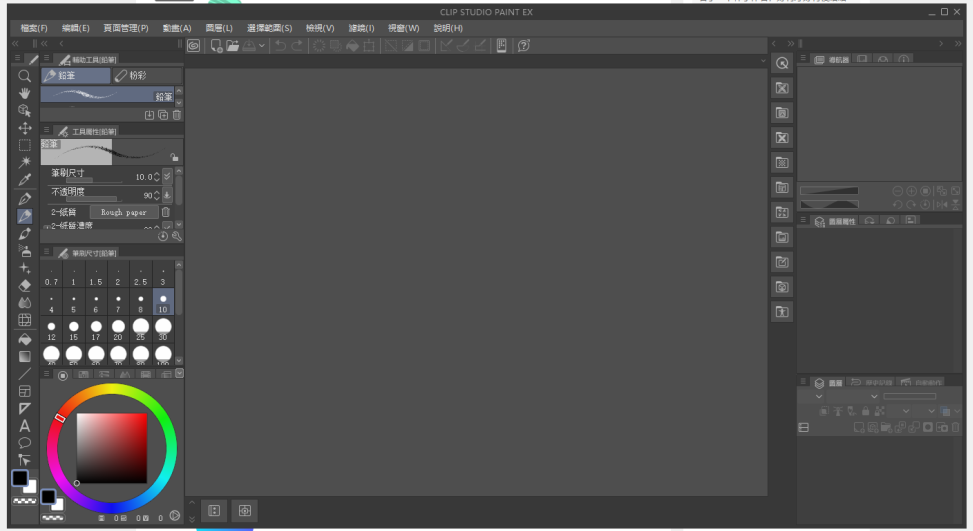Select the rectangular Selection area tool
Screen dimensions: 973x531
24,145
